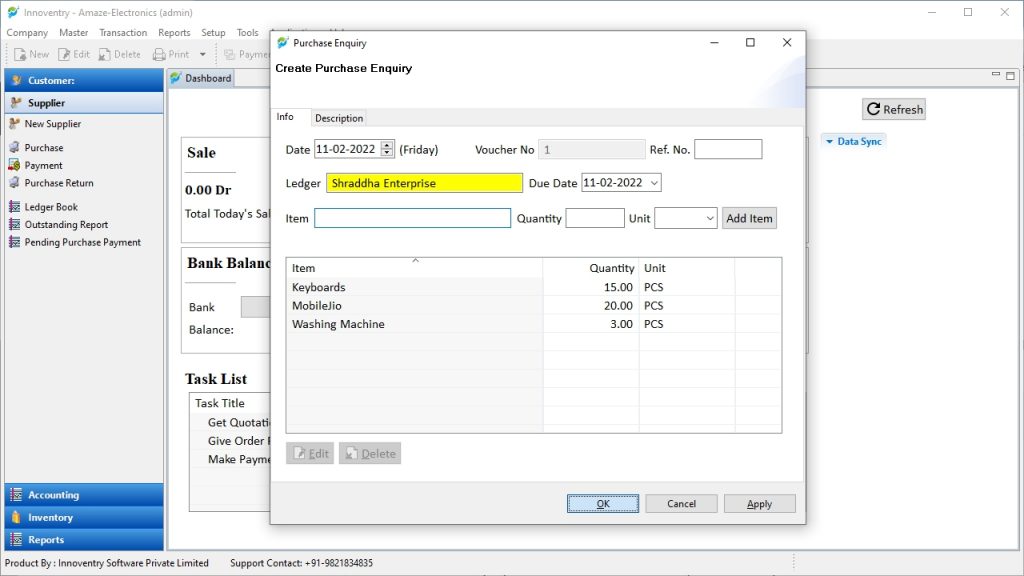
Task: Open the Master menu
Action: 73,33
